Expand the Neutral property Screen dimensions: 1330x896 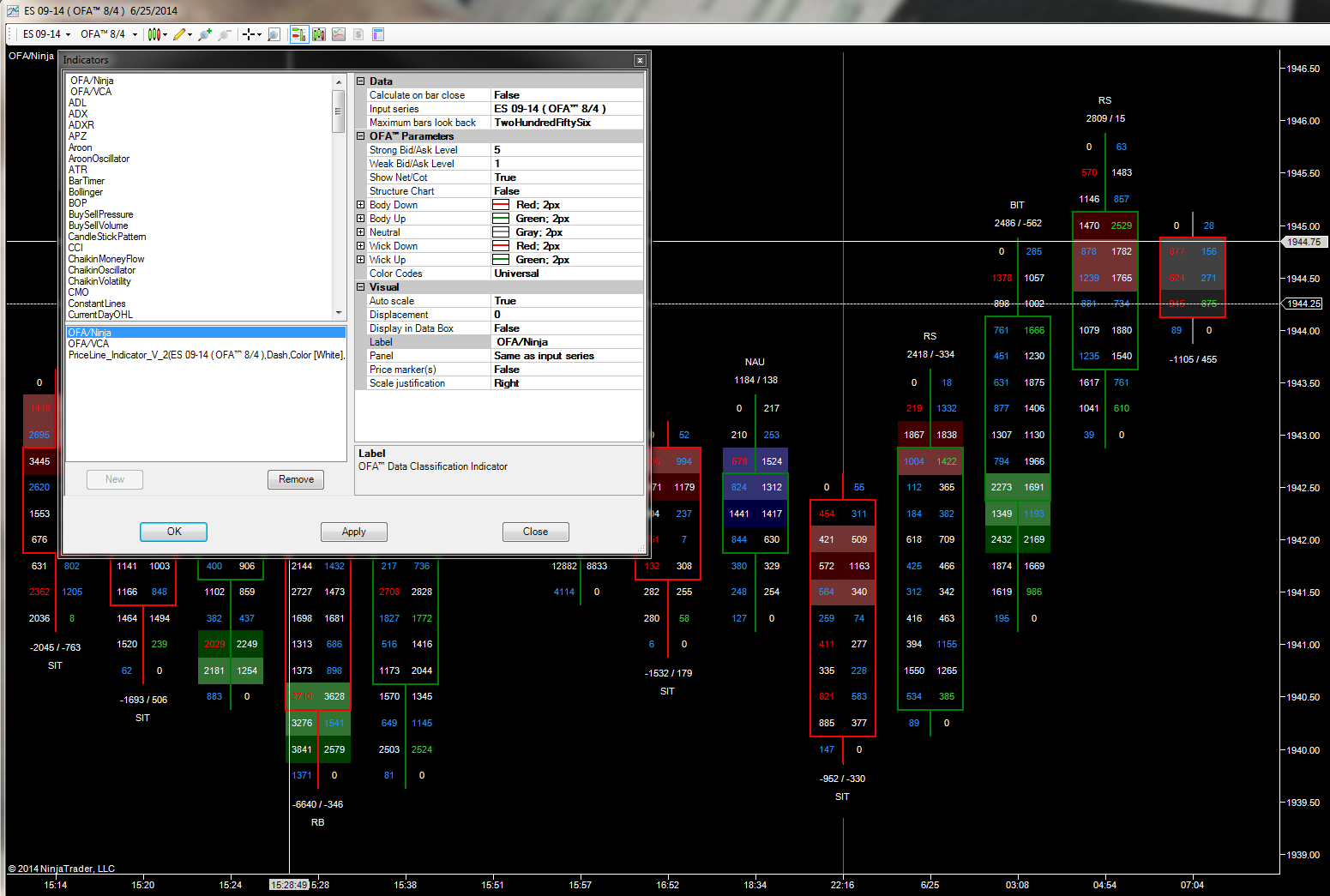click(361, 232)
